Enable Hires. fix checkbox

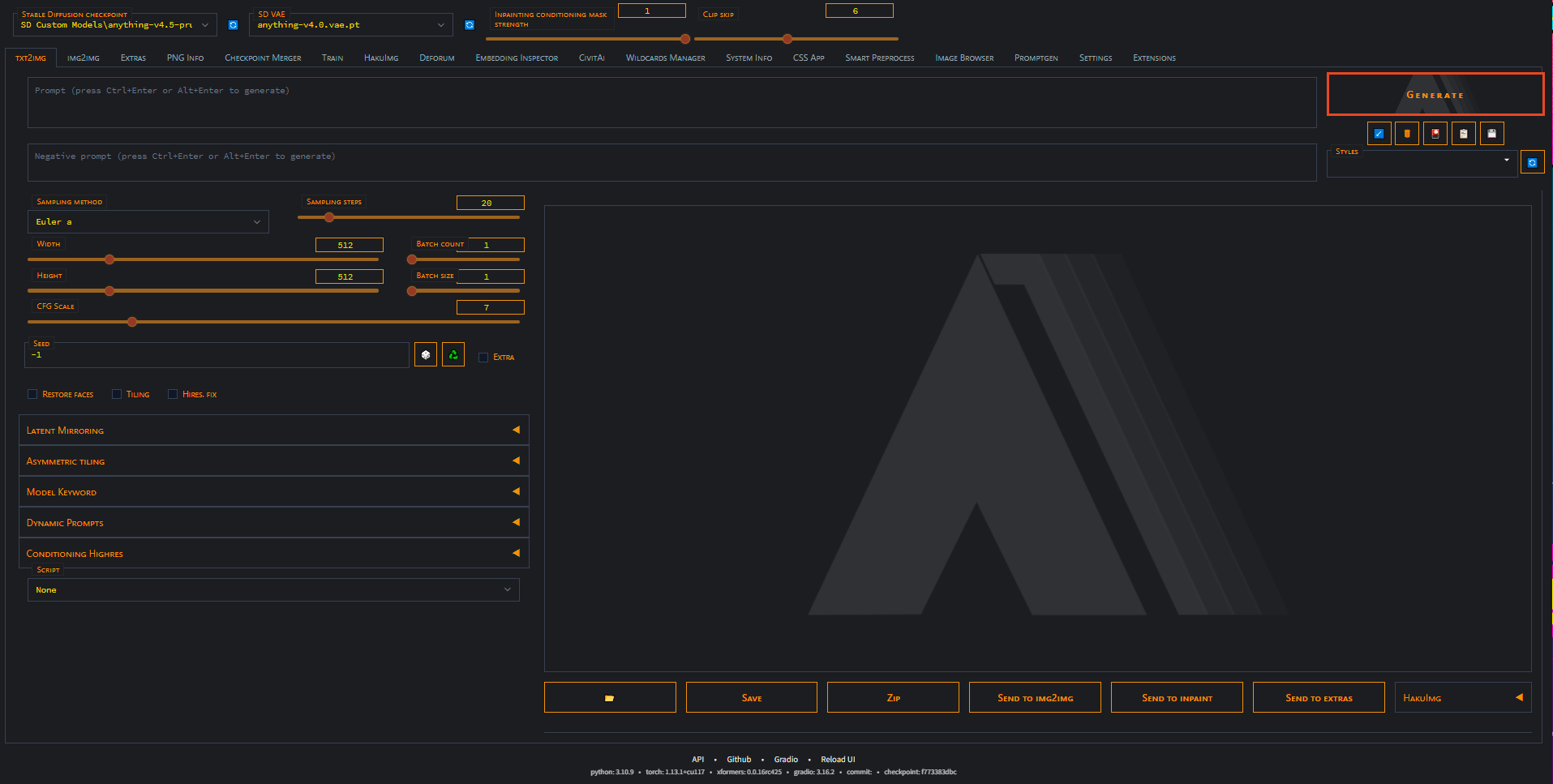click(173, 394)
